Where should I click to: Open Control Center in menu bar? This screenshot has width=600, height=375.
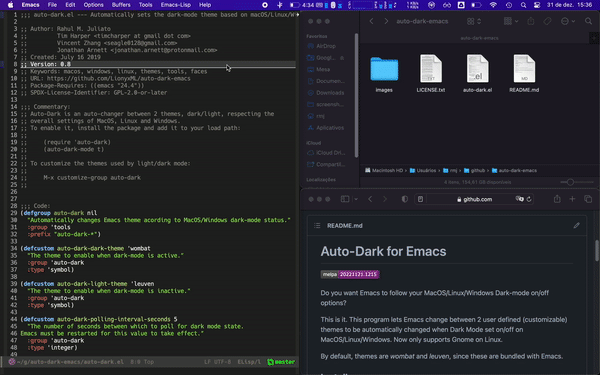coord(537,5)
